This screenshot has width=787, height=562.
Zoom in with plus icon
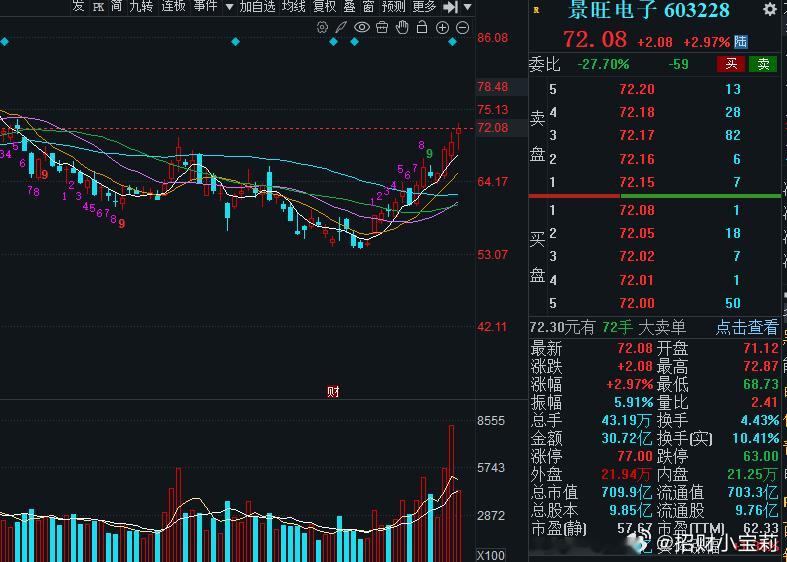442,28
